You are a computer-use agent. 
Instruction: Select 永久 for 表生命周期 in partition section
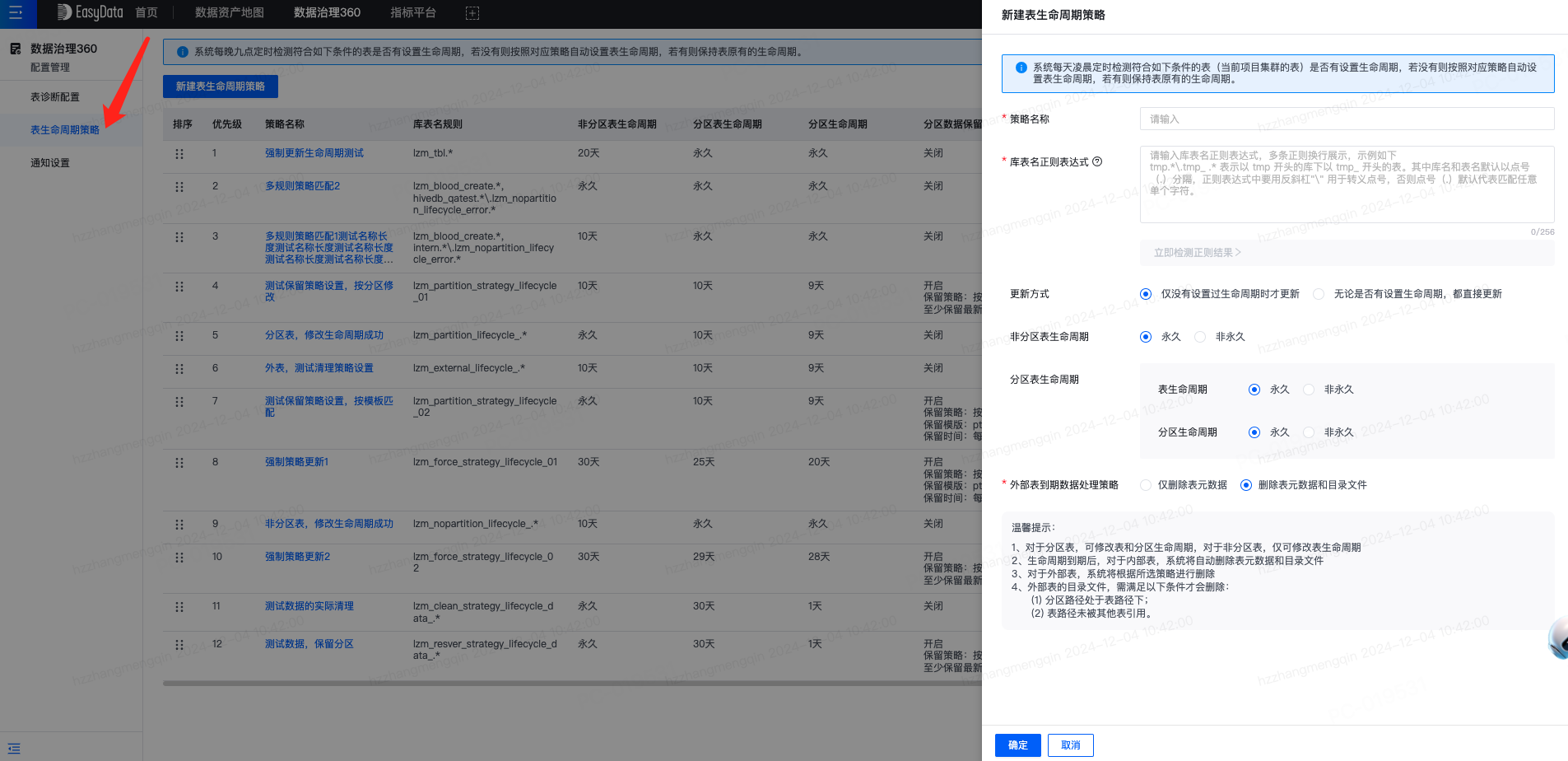[x=1254, y=390]
